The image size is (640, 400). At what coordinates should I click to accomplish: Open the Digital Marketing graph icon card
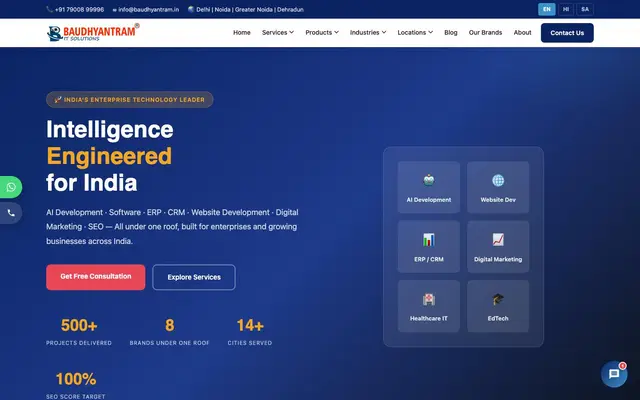click(498, 247)
